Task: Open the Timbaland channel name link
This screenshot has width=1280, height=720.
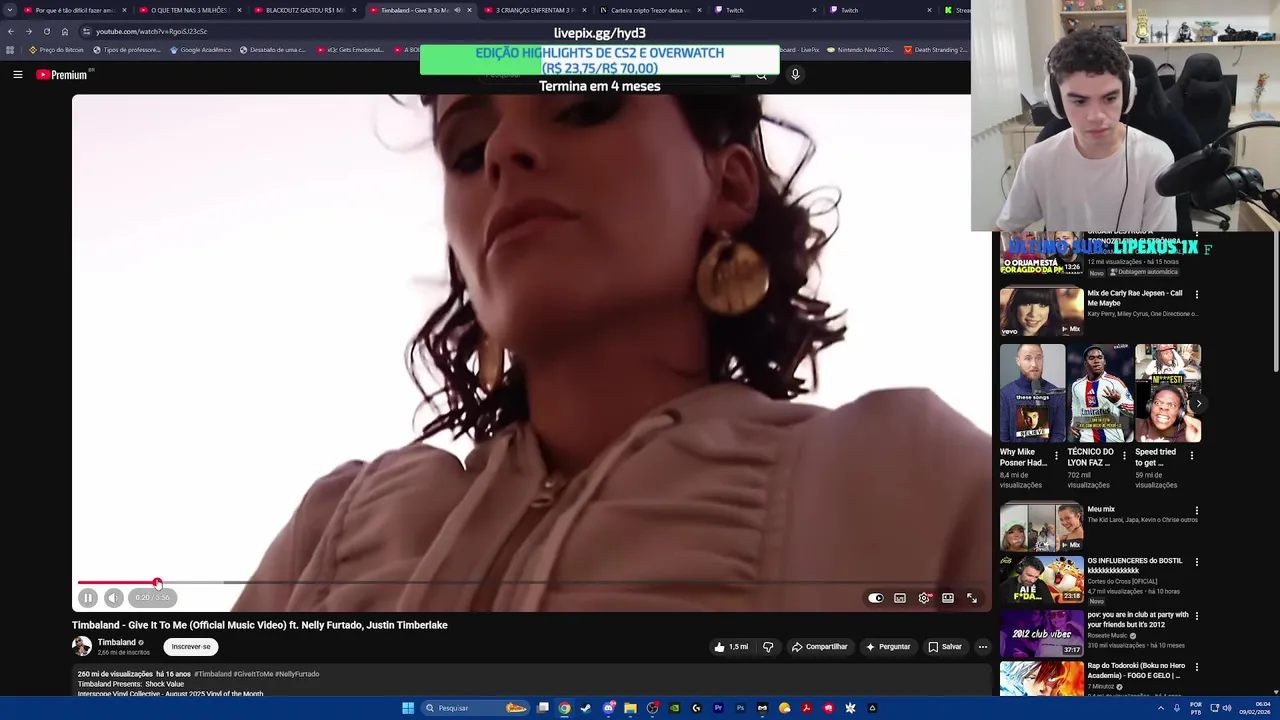Action: coord(116,642)
